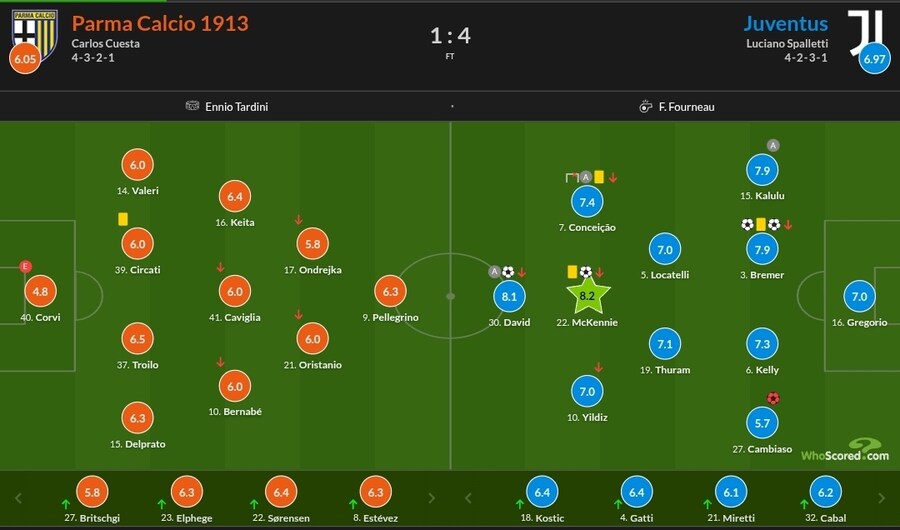Click the stadium icon beside Ennio Tardini
This screenshot has height=530, width=900.
[x=192, y=106]
